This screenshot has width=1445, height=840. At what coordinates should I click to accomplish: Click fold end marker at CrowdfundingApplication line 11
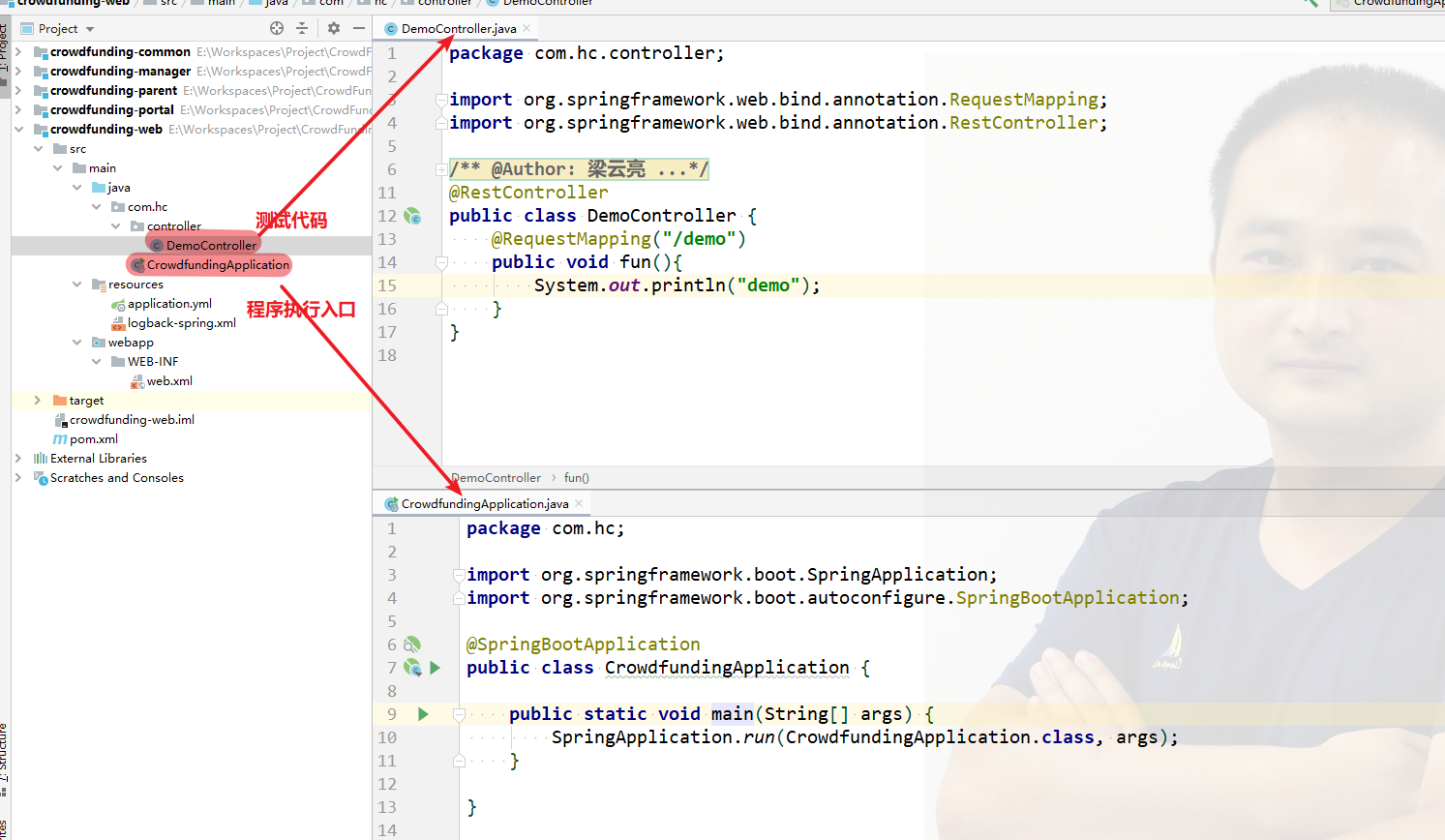[459, 761]
